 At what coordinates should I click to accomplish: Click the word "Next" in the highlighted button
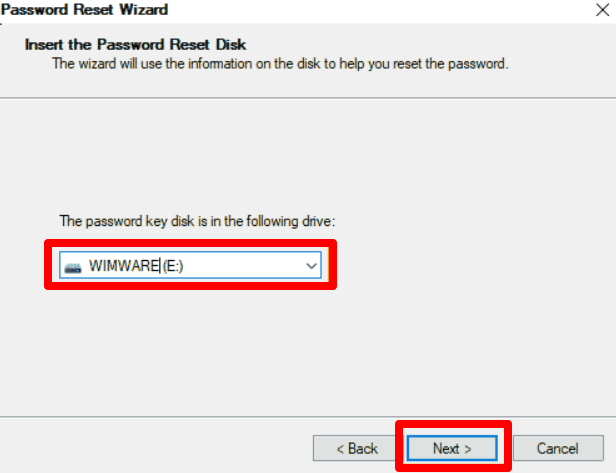tap(446, 448)
